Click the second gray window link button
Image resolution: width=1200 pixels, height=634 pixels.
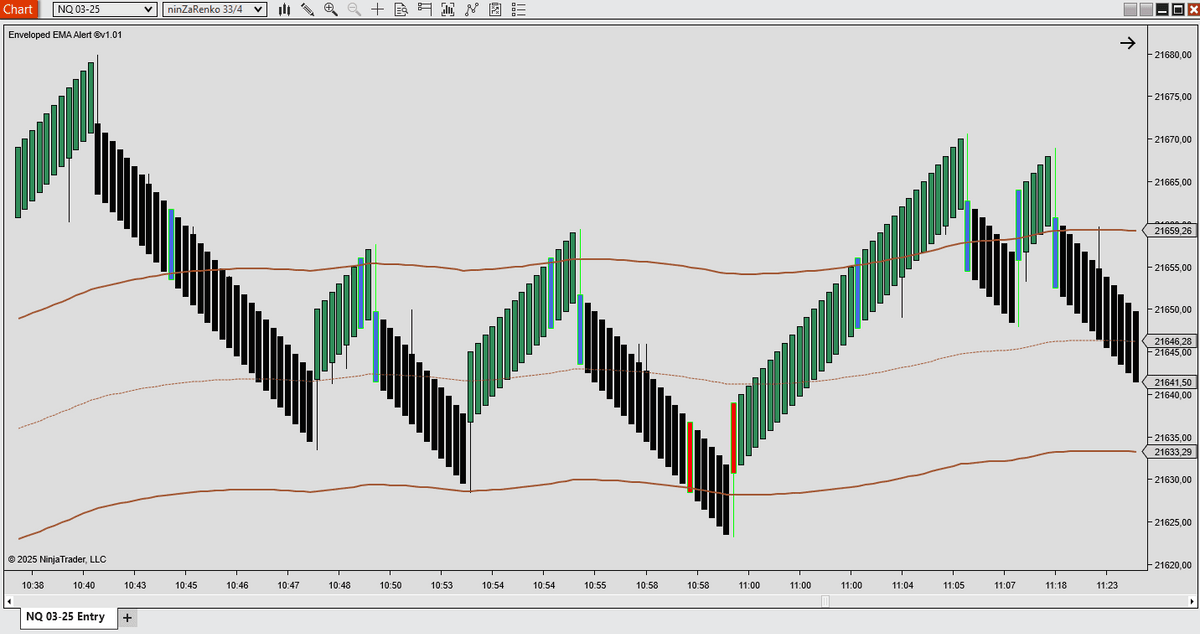[1146, 9]
